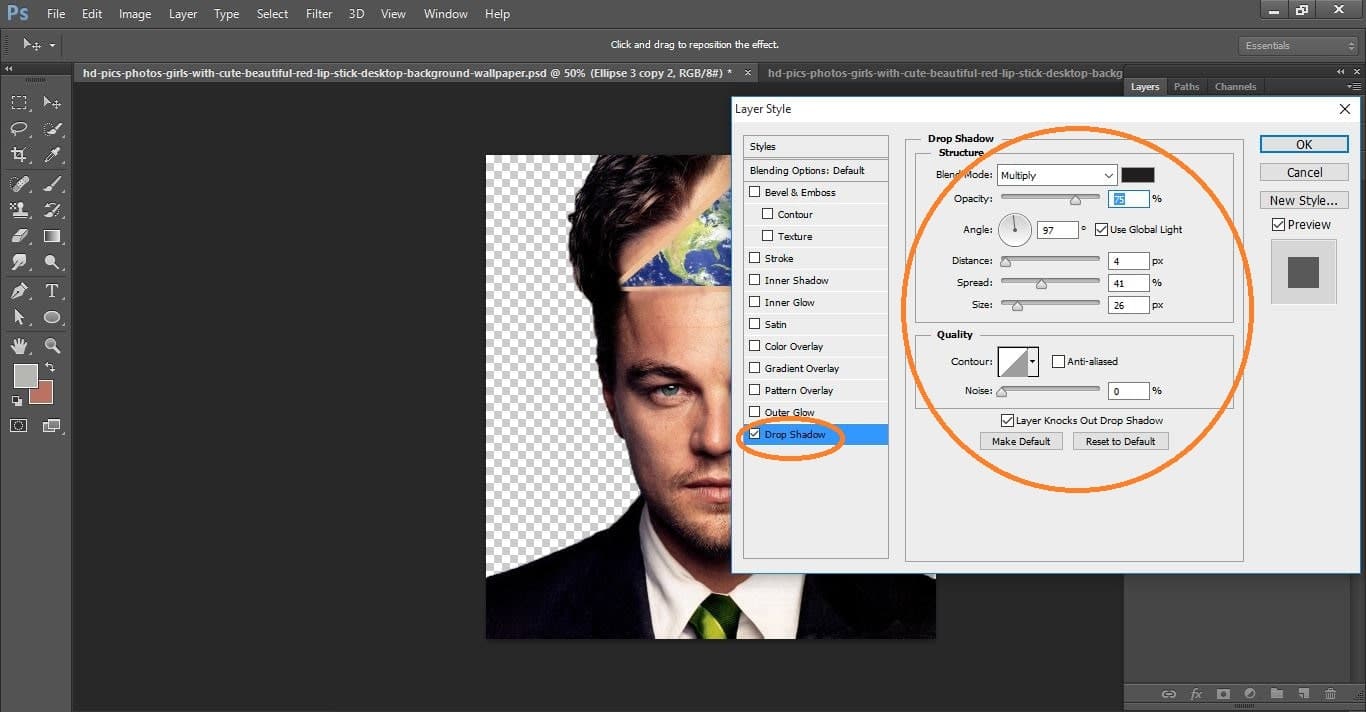The image size is (1366, 712).
Task: Select the Pen tool
Action: pyautogui.click(x=18, y=290)
